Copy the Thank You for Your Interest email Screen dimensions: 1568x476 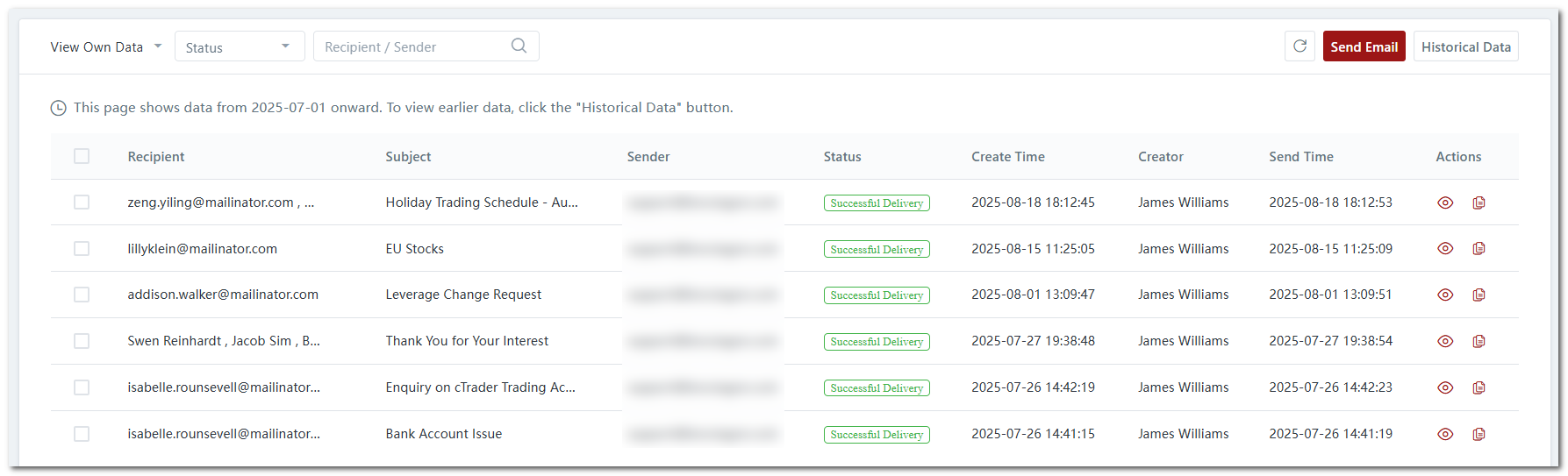point(1479,342)
